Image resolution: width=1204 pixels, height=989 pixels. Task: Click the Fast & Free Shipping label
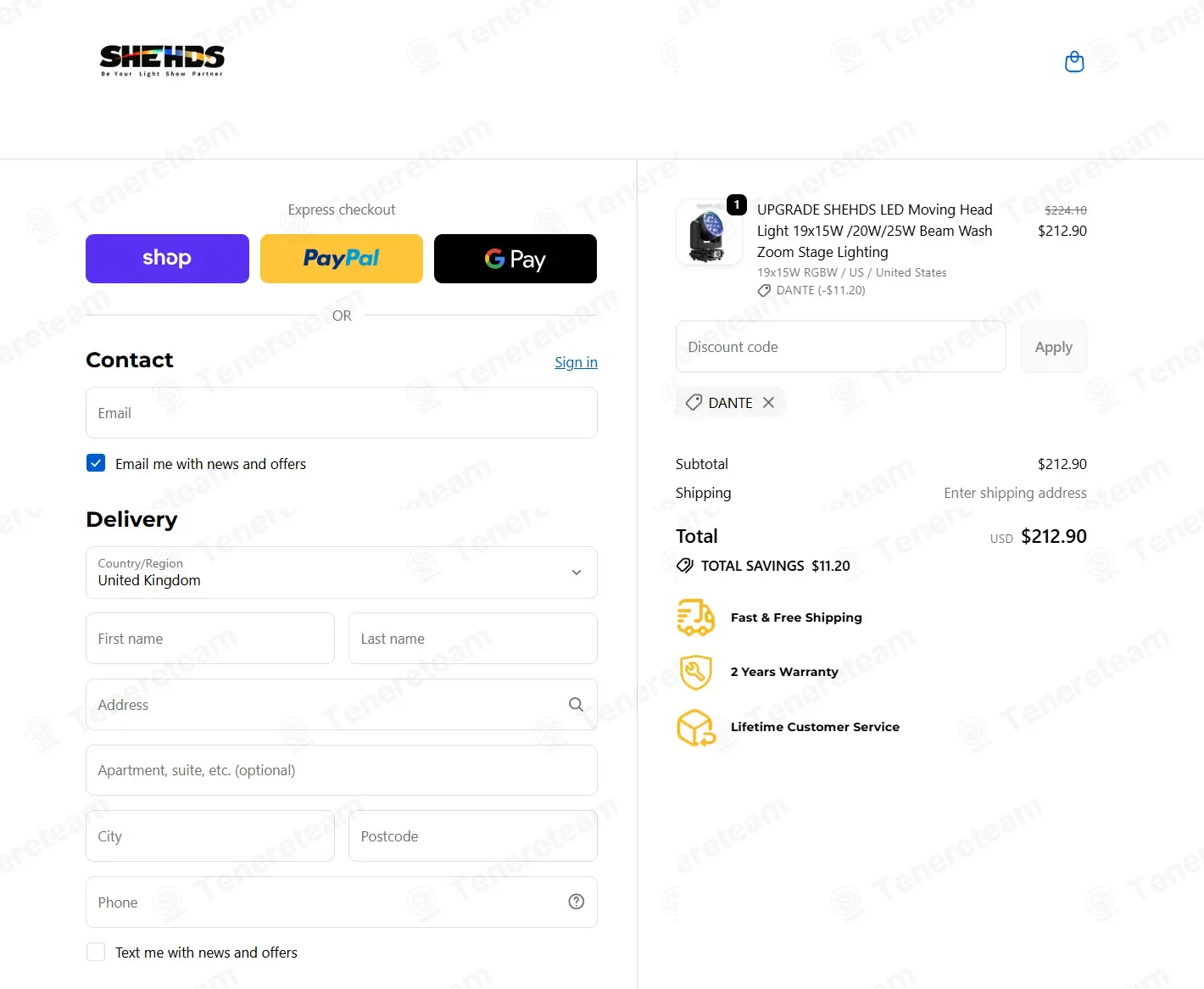(x=796, y=617)
